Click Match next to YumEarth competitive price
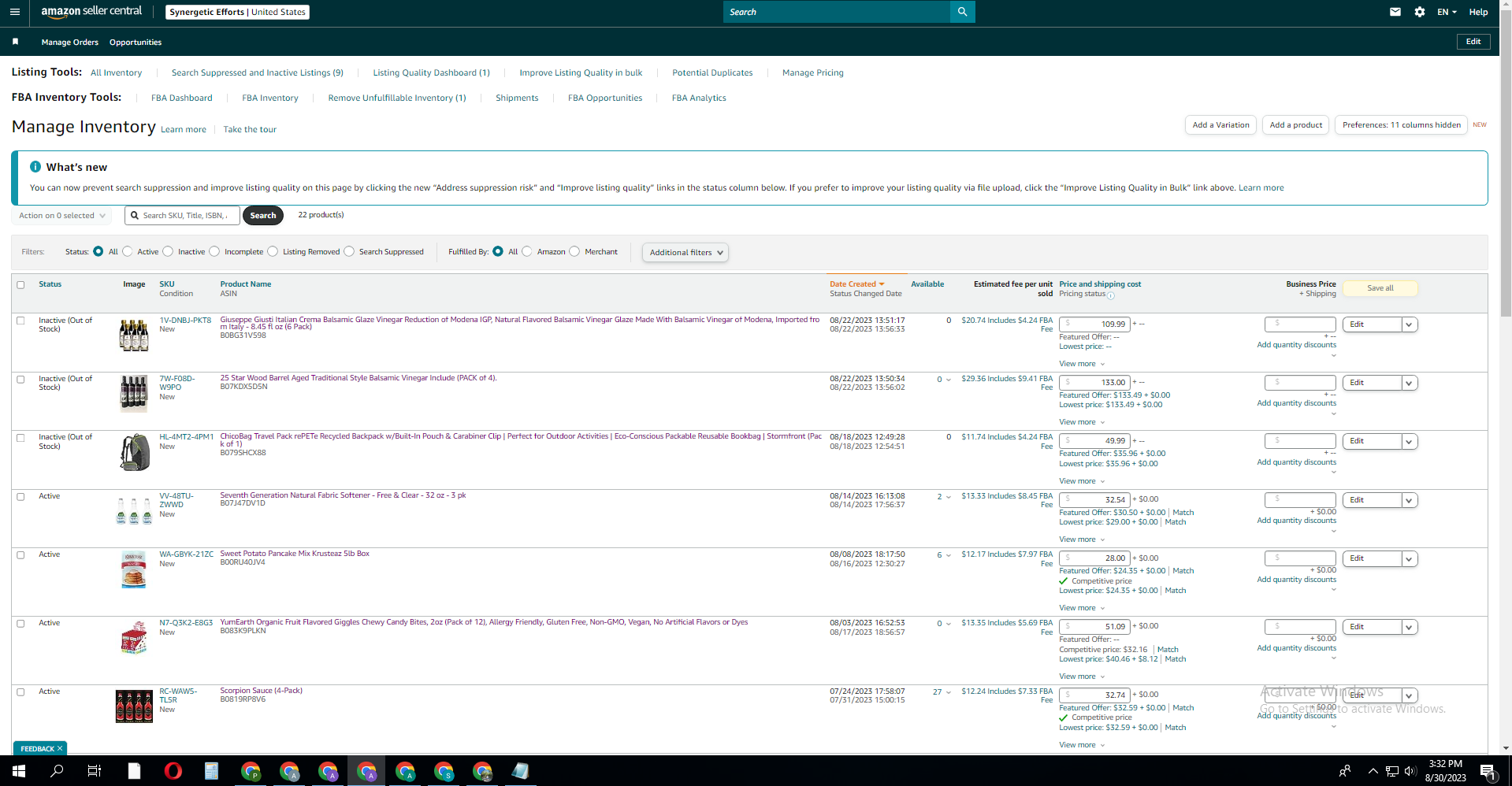 tap(1168, 650)
